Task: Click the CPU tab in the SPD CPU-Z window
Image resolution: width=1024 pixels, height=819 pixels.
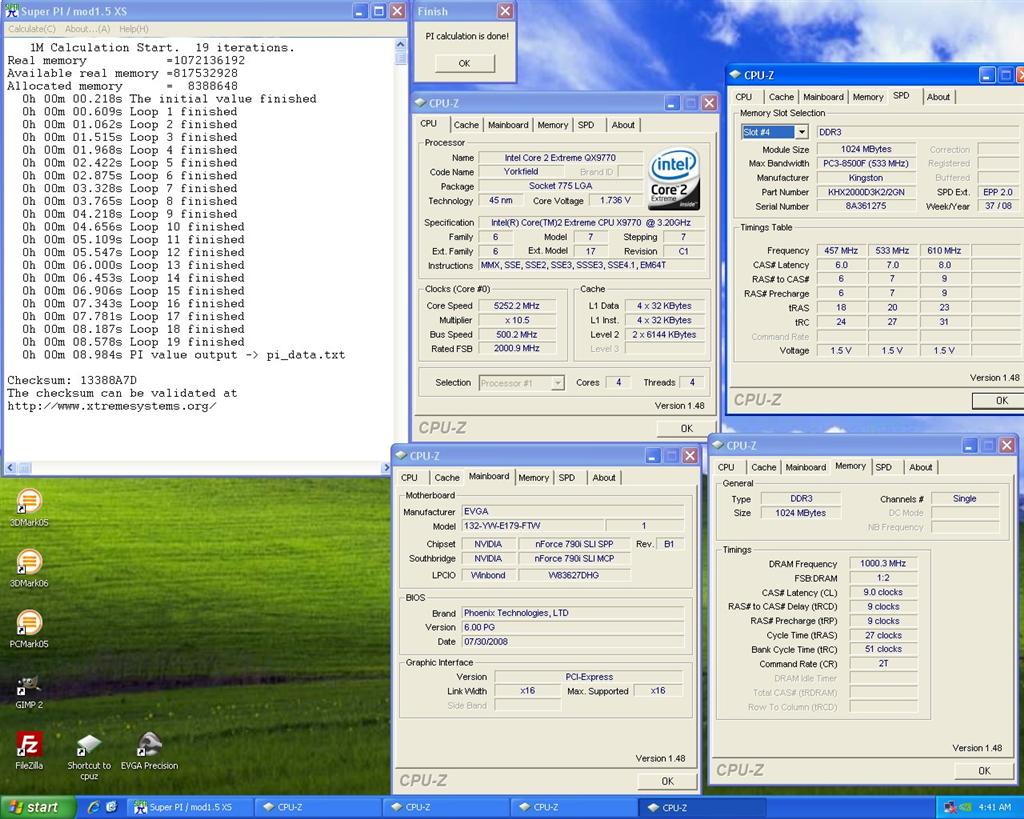Action: point(744,97)
